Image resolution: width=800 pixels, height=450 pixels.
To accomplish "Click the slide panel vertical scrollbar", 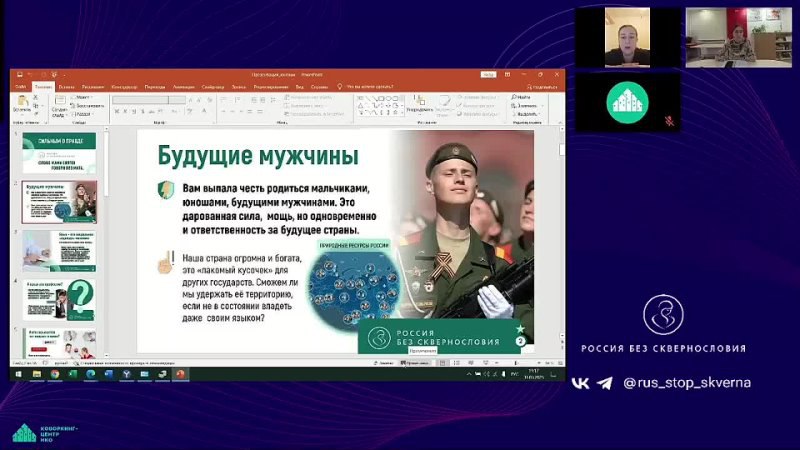I will click(106, 242).
